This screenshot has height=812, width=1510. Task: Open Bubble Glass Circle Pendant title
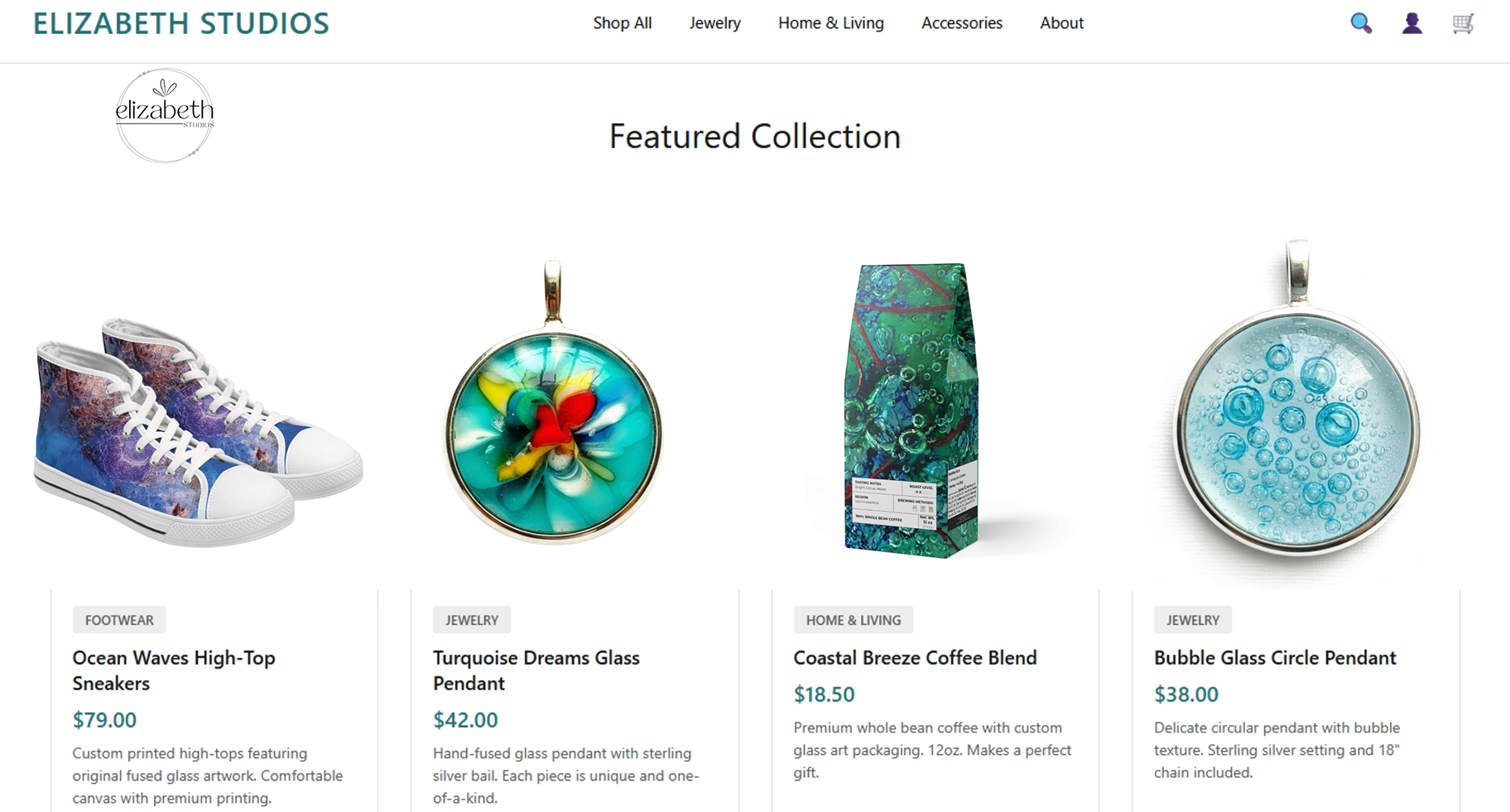coord(1275,658)
